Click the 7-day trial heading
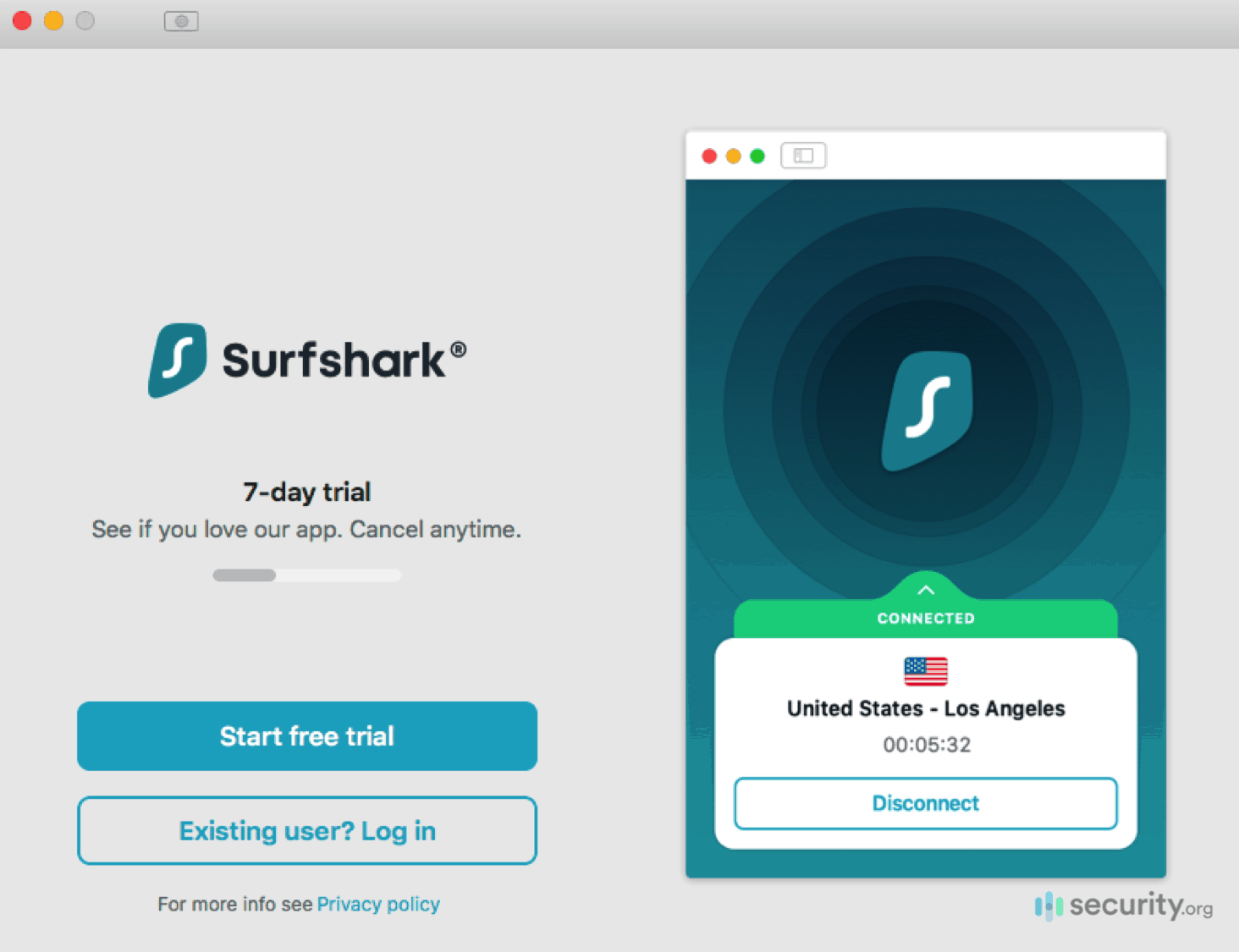Screen dimensions: 1239x952 pyautogui.click(x=306, y=492)
